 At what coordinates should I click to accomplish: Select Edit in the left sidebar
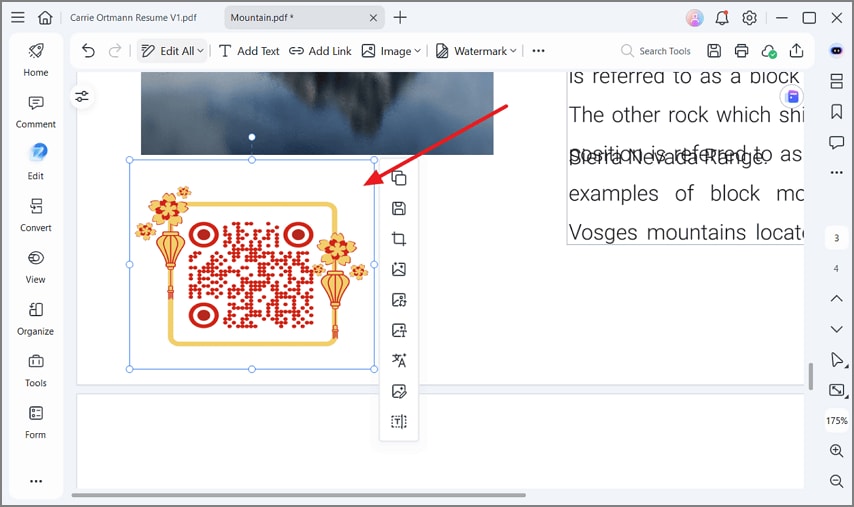point(36,162)
